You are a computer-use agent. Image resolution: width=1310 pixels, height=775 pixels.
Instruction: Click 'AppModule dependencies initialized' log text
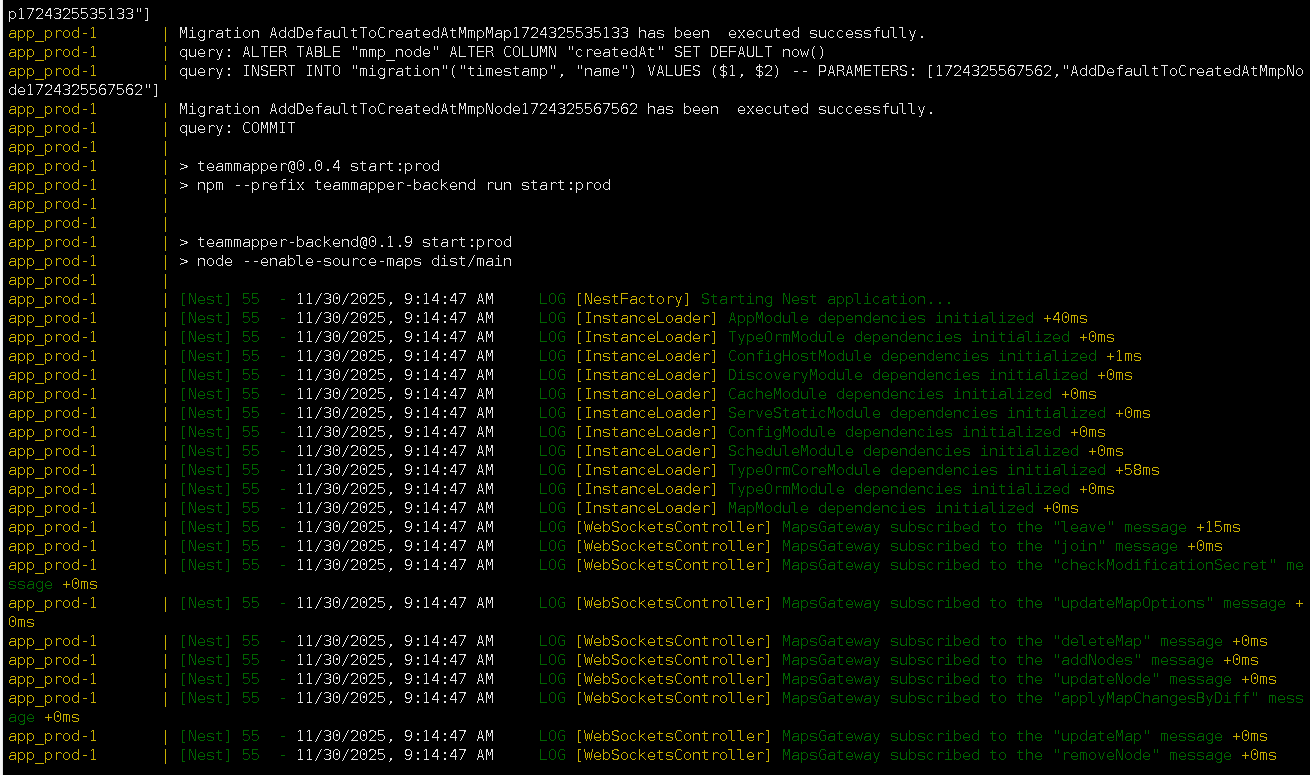(881, 318)
